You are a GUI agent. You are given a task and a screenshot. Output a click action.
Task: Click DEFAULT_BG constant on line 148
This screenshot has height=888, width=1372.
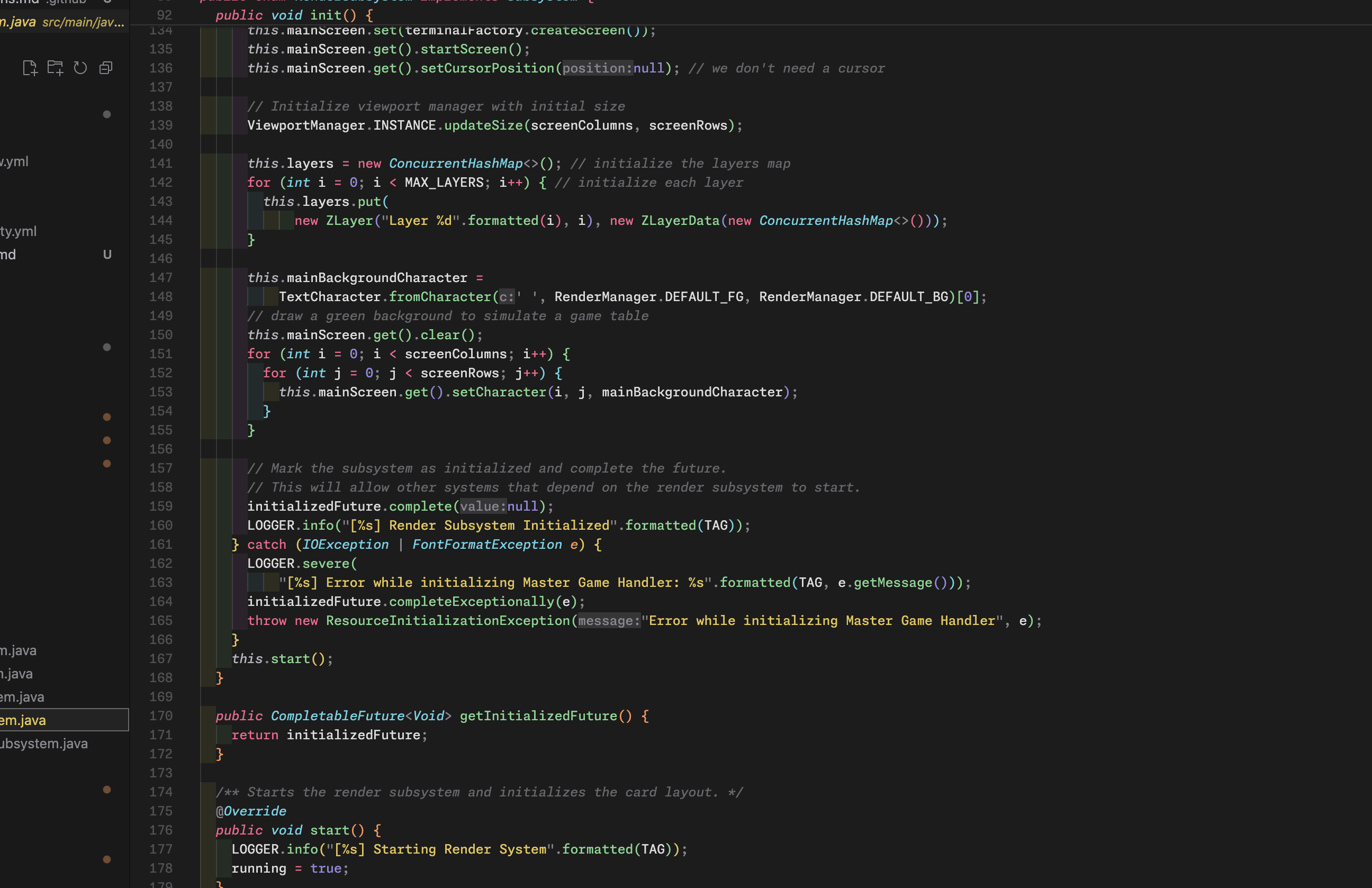[x=908, y=297]
